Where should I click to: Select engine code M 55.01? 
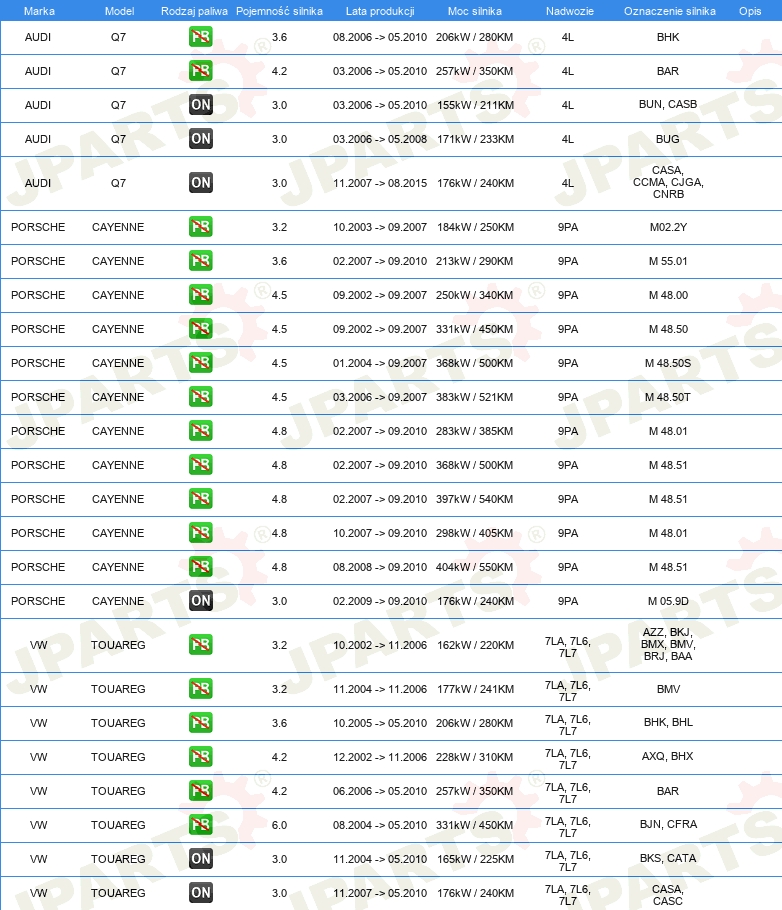pyautogui.click(x=668, y=261)
